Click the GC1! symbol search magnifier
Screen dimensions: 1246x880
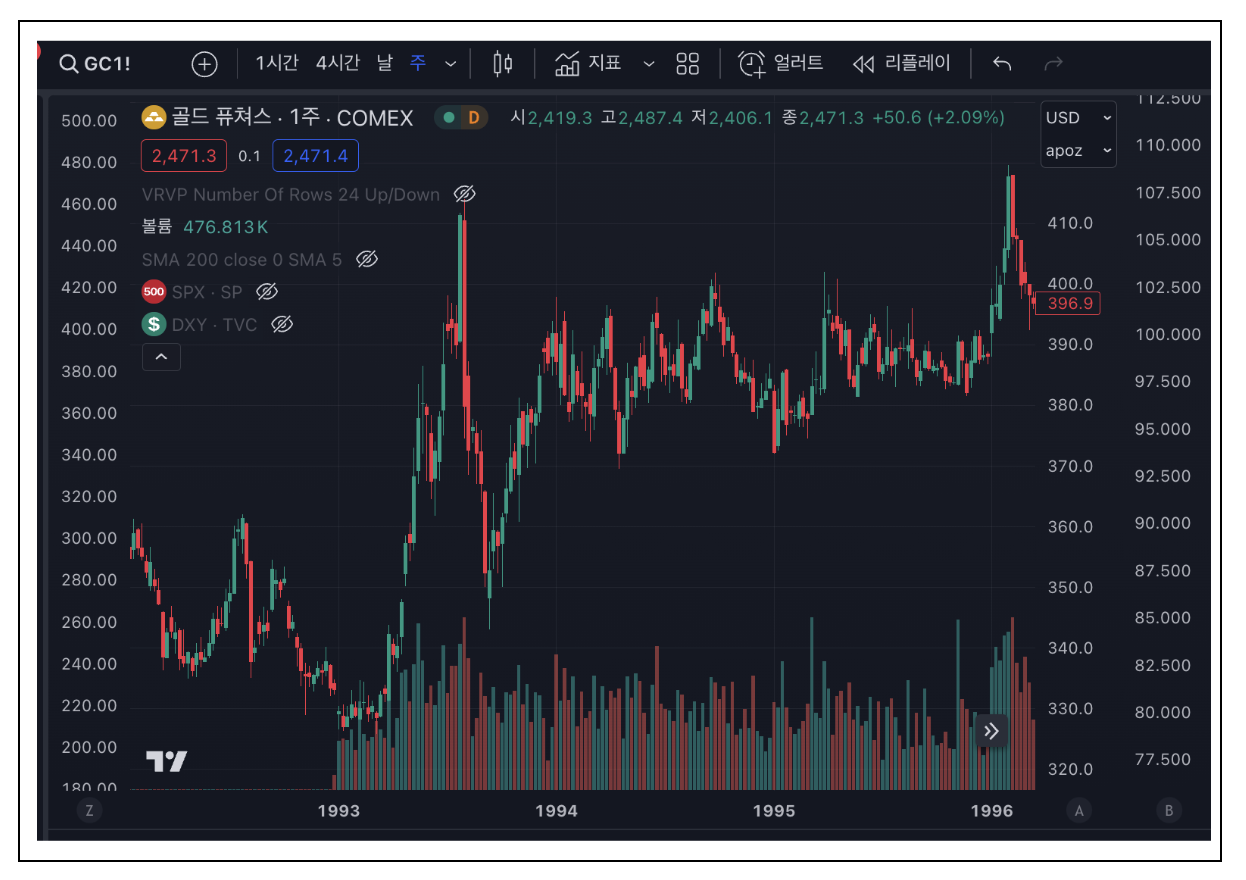pos(68,64)
